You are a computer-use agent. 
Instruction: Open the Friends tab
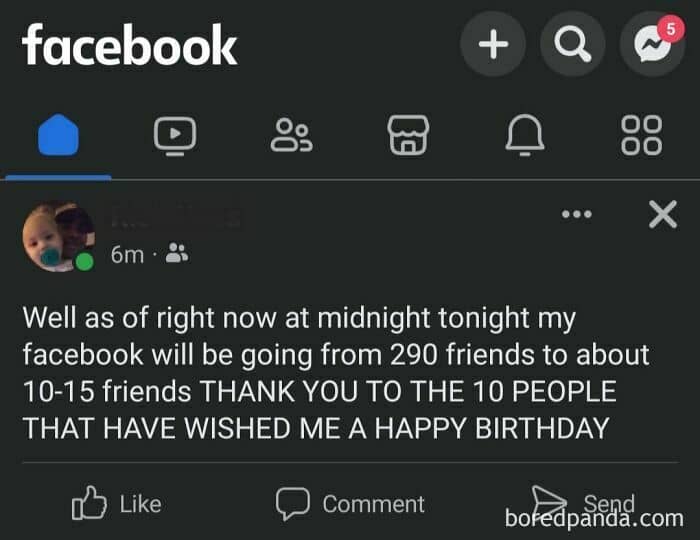[291, 134]
